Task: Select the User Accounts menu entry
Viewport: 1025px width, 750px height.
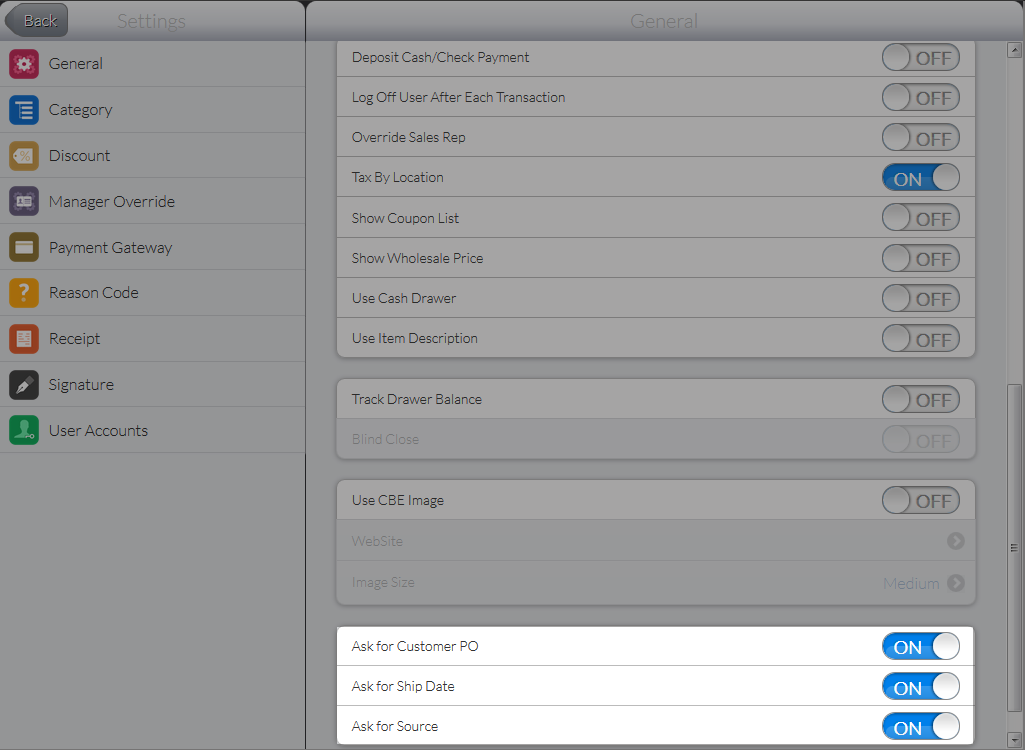Action: 98,431
